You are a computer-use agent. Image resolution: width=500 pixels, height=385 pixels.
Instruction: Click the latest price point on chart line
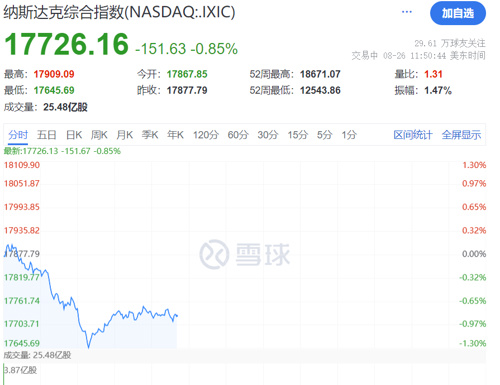pos(177,315)
